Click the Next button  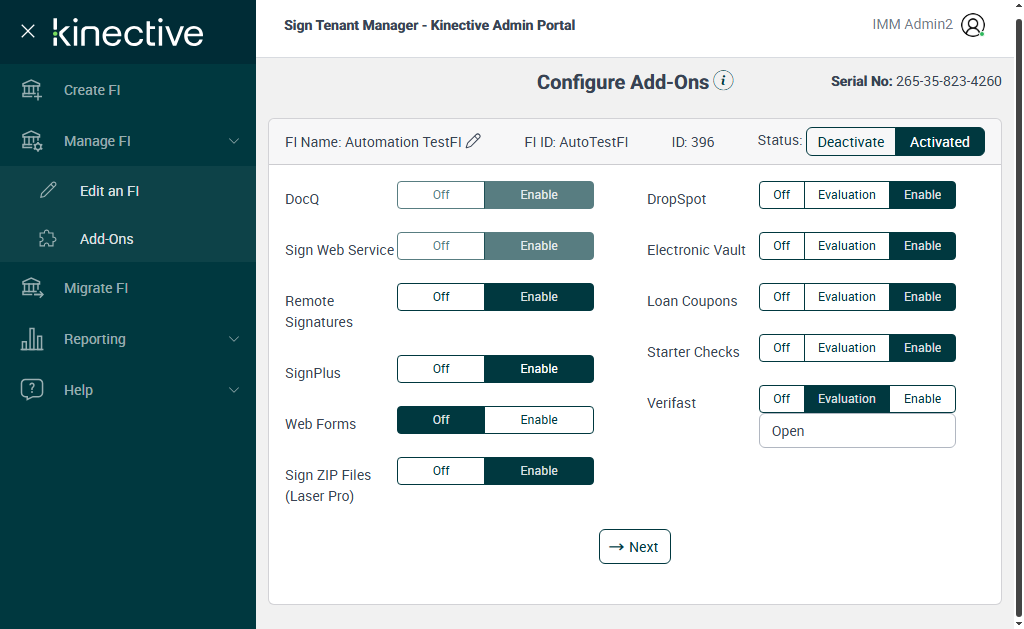coord(635,547)
